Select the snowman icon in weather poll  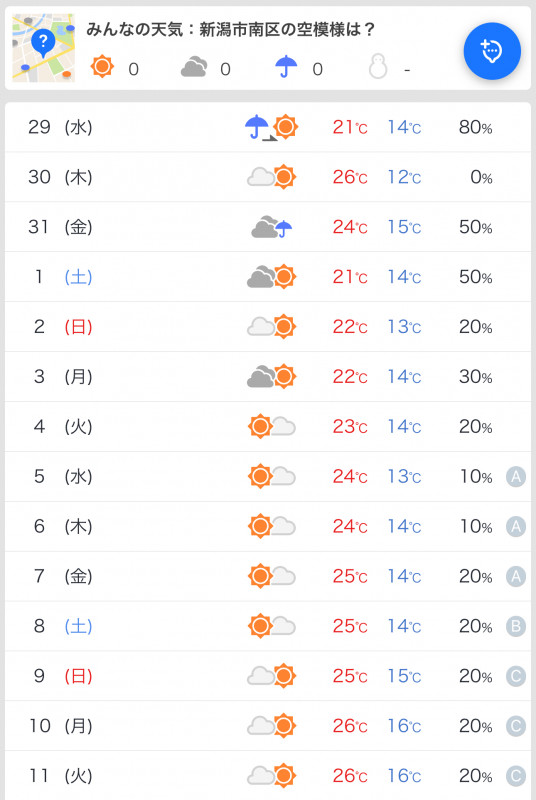[x=378, y=67]
